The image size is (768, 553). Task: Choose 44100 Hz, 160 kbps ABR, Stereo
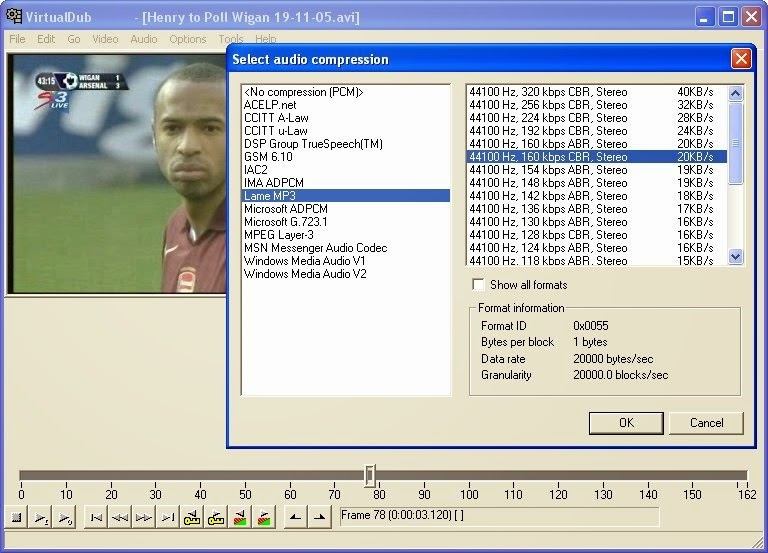click(x=597, y=144)
